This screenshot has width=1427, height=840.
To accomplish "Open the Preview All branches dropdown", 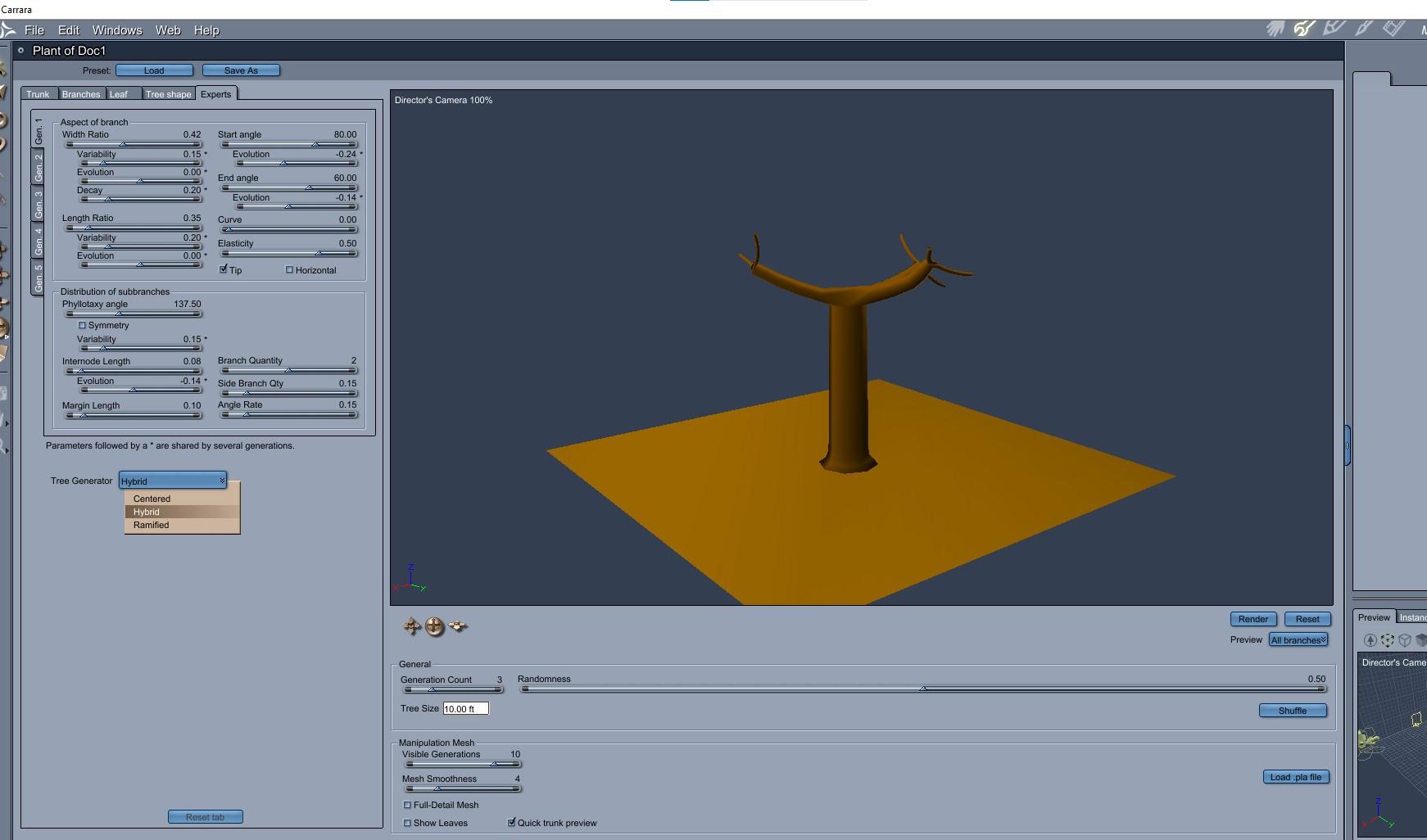I will point(1298,639).
